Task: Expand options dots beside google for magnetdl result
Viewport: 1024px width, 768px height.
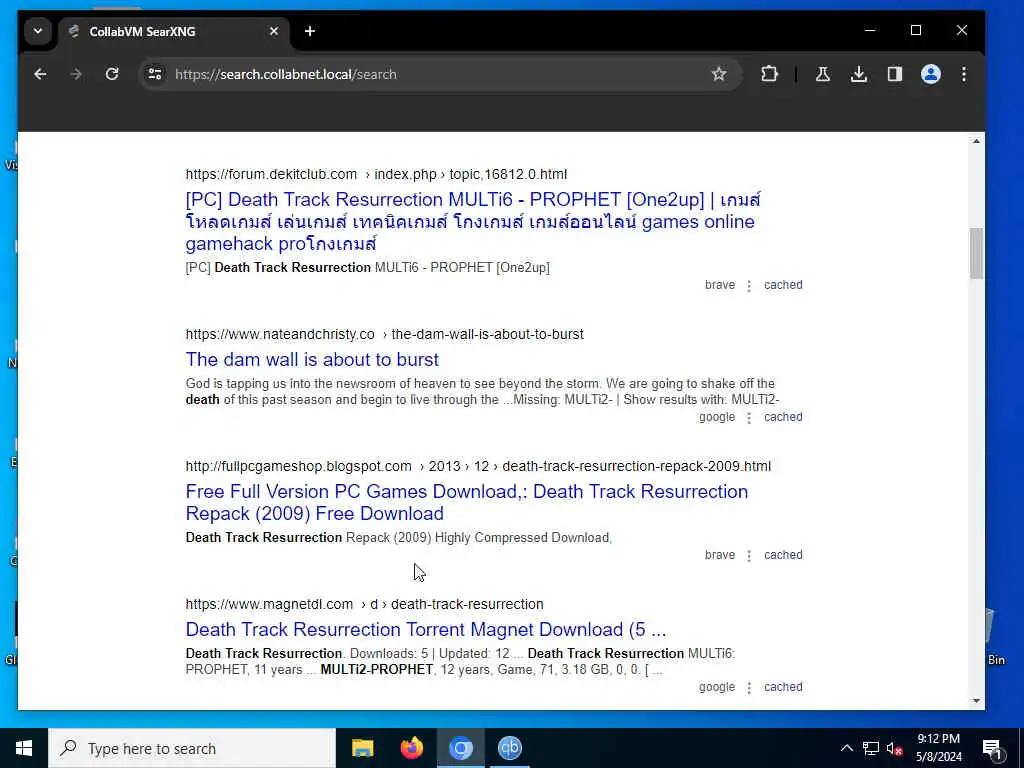Action: (749, 688)
